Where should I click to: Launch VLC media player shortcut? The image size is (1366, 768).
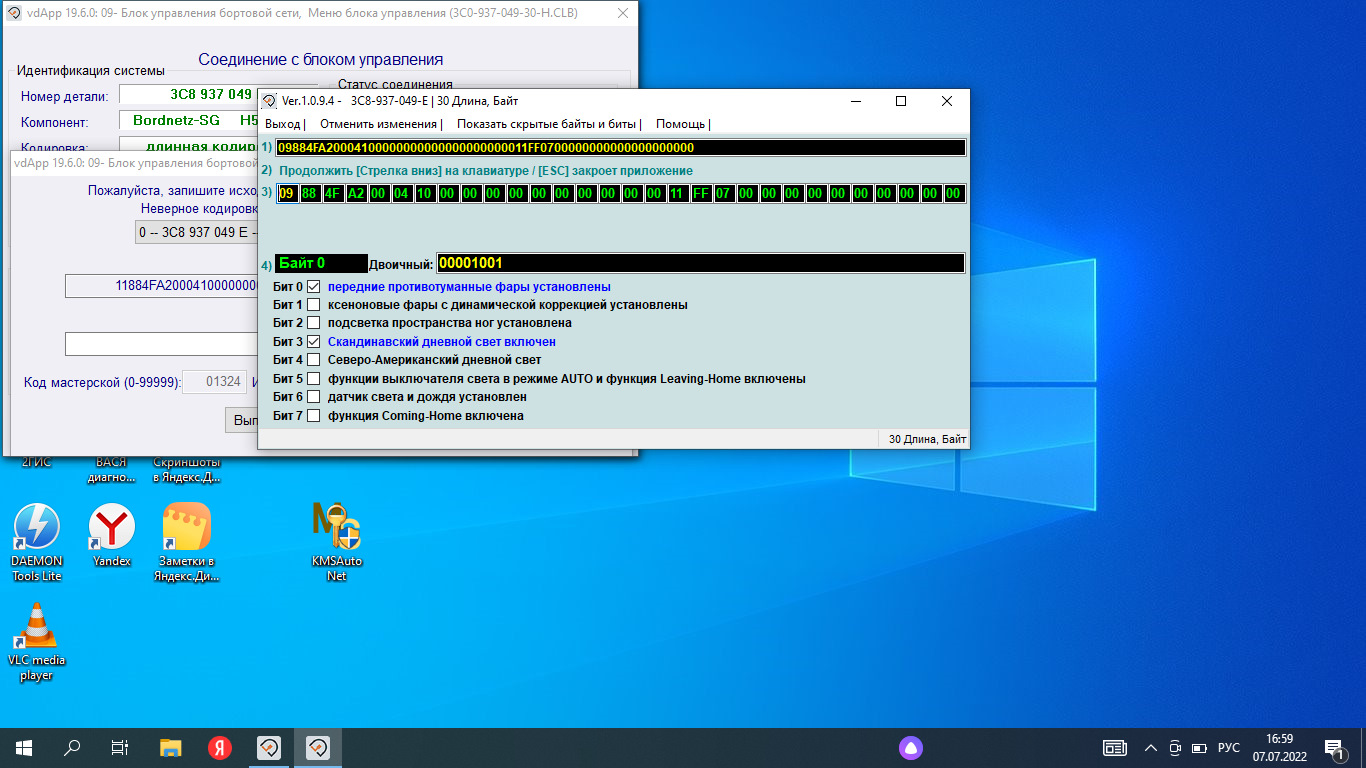coord(36,627)
